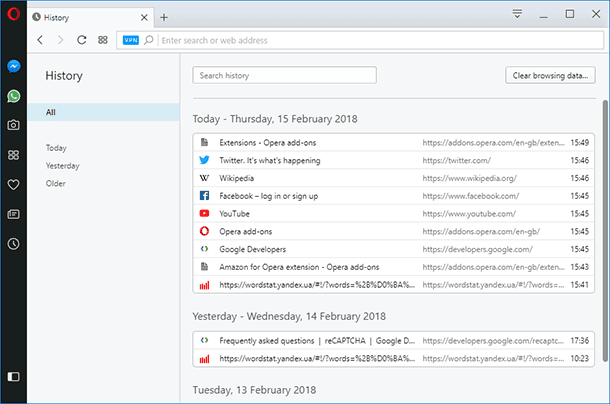Screen dimensions: 610x404
Task: Click the search magnifier in address bar
Action: coord(149,40)
